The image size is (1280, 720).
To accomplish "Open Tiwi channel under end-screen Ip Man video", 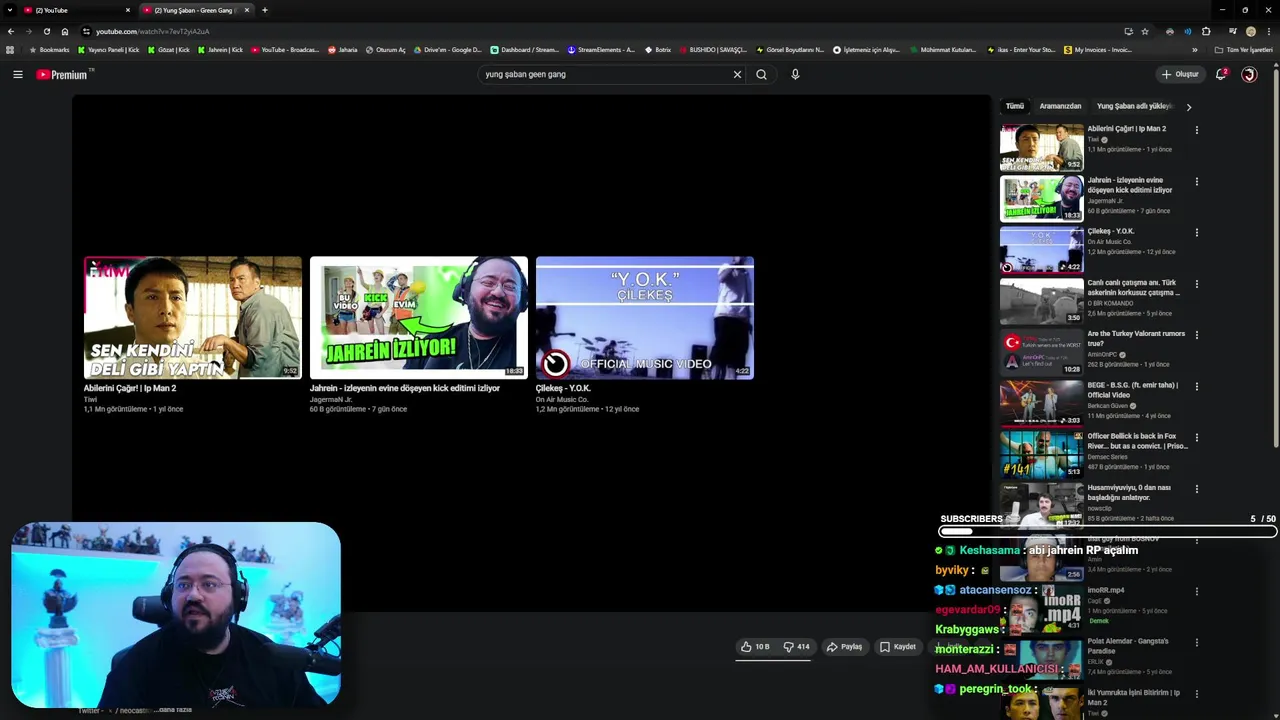I will [90, 399].
